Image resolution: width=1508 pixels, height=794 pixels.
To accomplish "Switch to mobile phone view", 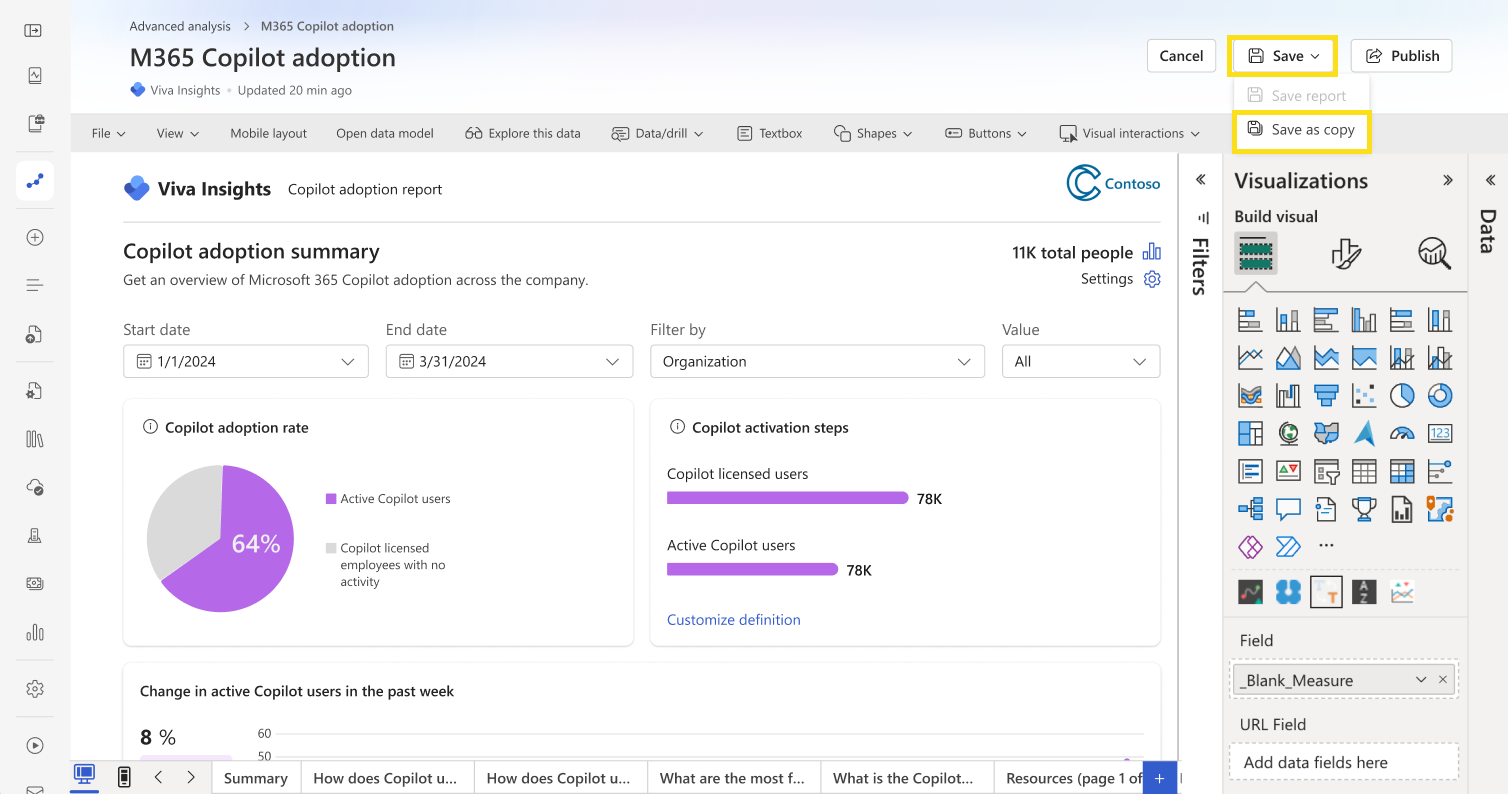I will coord(122,777).
